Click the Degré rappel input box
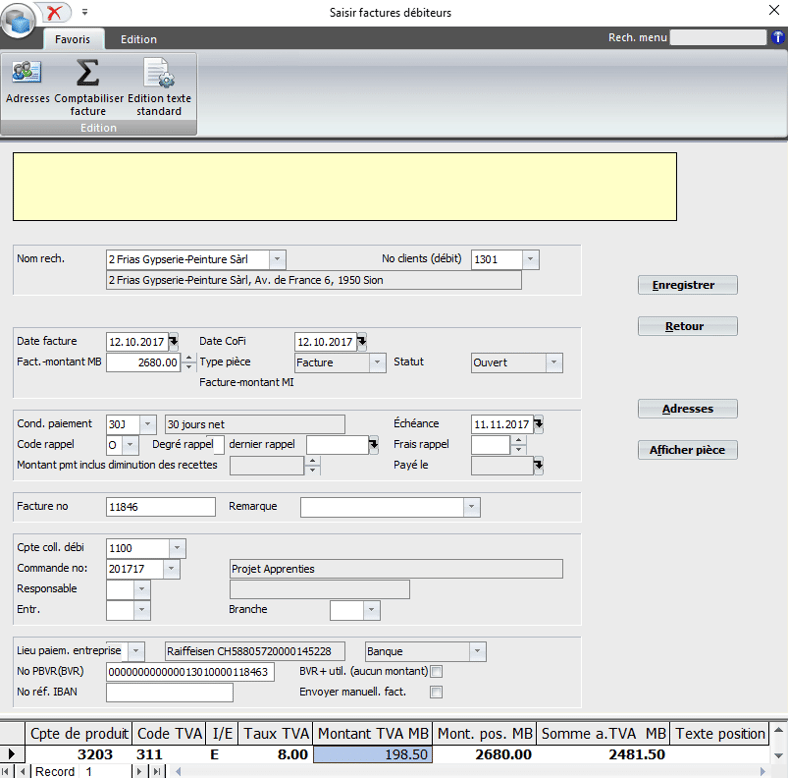This screenshot has height=778, width=788. point(219,445)
